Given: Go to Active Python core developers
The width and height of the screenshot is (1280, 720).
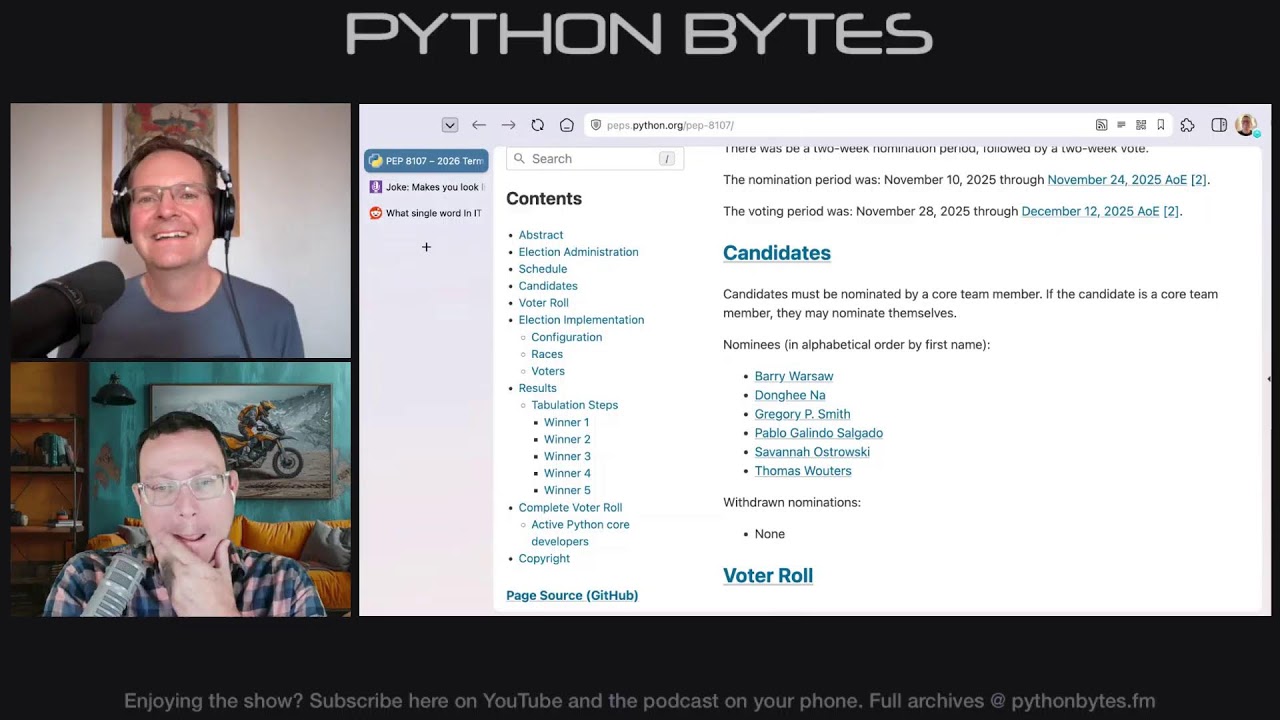Looking at the screenshot, I should (580, 533).
